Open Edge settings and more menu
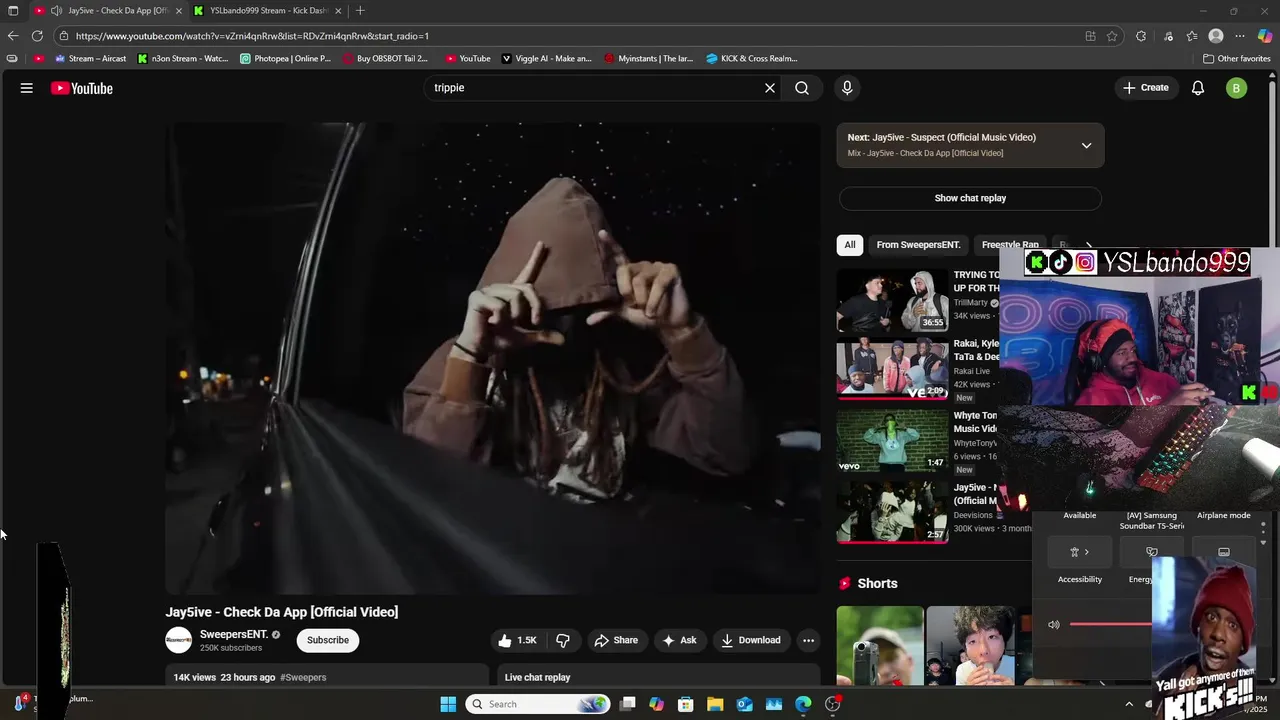Viewport: 1280px width, 720px height. (1240, 36)
